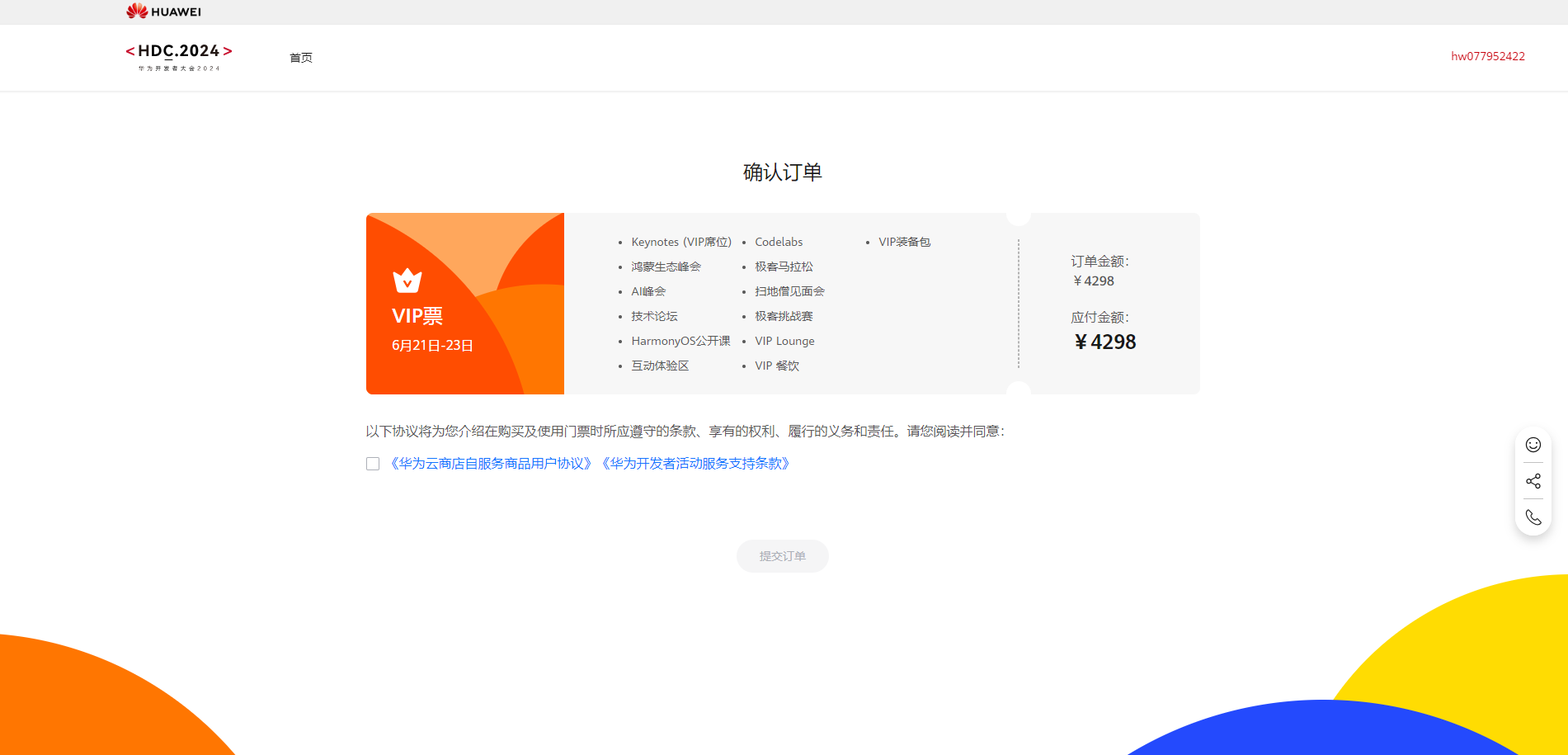Click the VIP 餐饮 benefit item
Image resolution: width=1568 pixels, height=755 pixels.
(777, 366)
